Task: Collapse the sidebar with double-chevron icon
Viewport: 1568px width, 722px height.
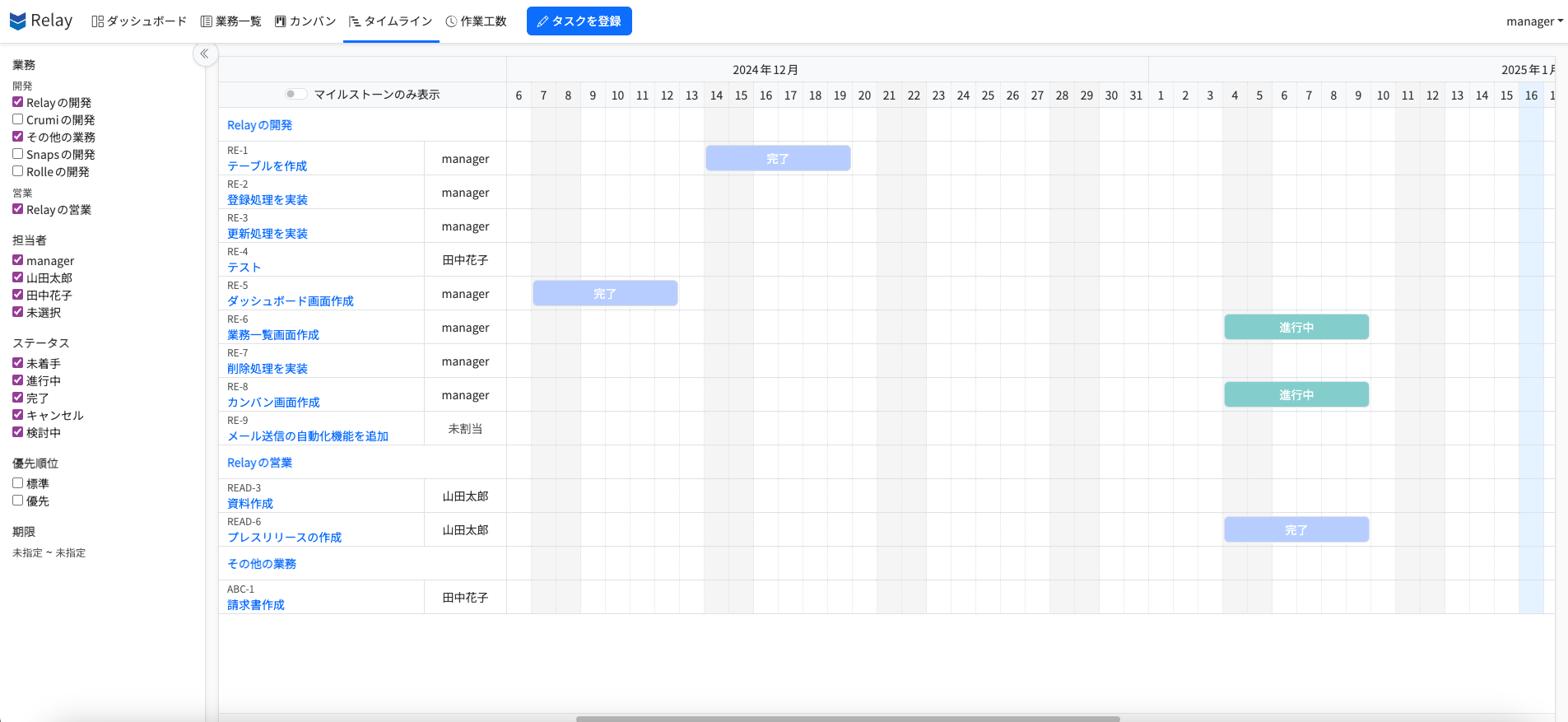Action: [x=204, y=54]
